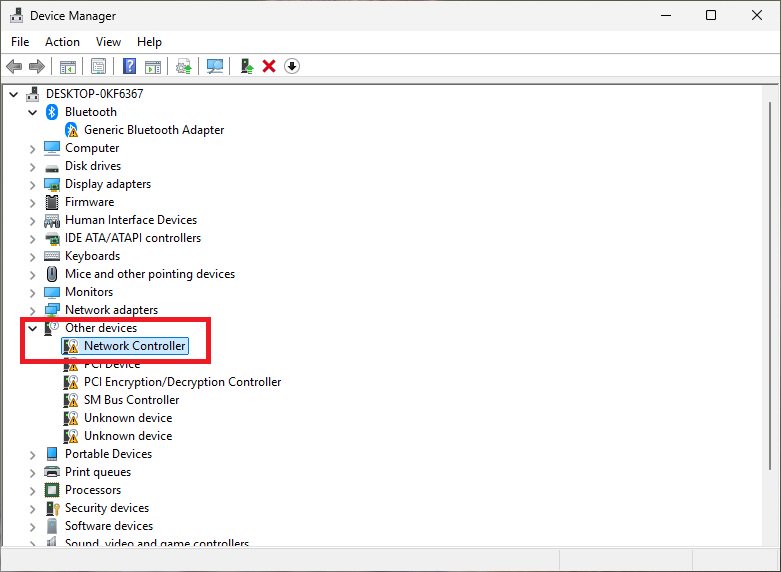Click the Monitors category icon
Image resolution: width=781 pixels, height=572 pixels.
[x=52, y=292]
